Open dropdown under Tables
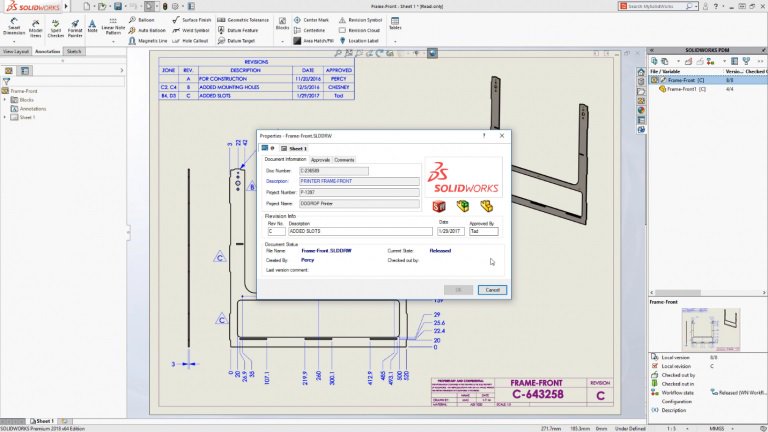 tap(395, 42)
